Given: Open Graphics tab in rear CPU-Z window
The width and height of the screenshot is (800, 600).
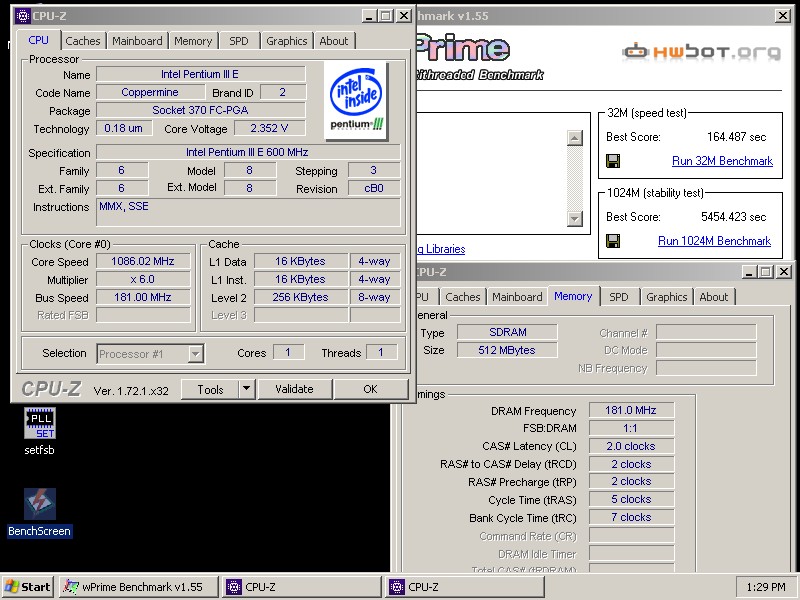Looking at the screenshot, I should click(x=666, y=297).
